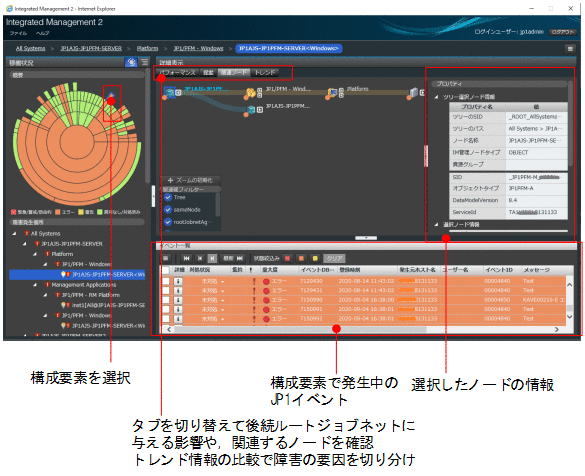Open event list menu icon at toolbar start
Image resolution: width=585 pixels, height=476 pixels.
166,258
